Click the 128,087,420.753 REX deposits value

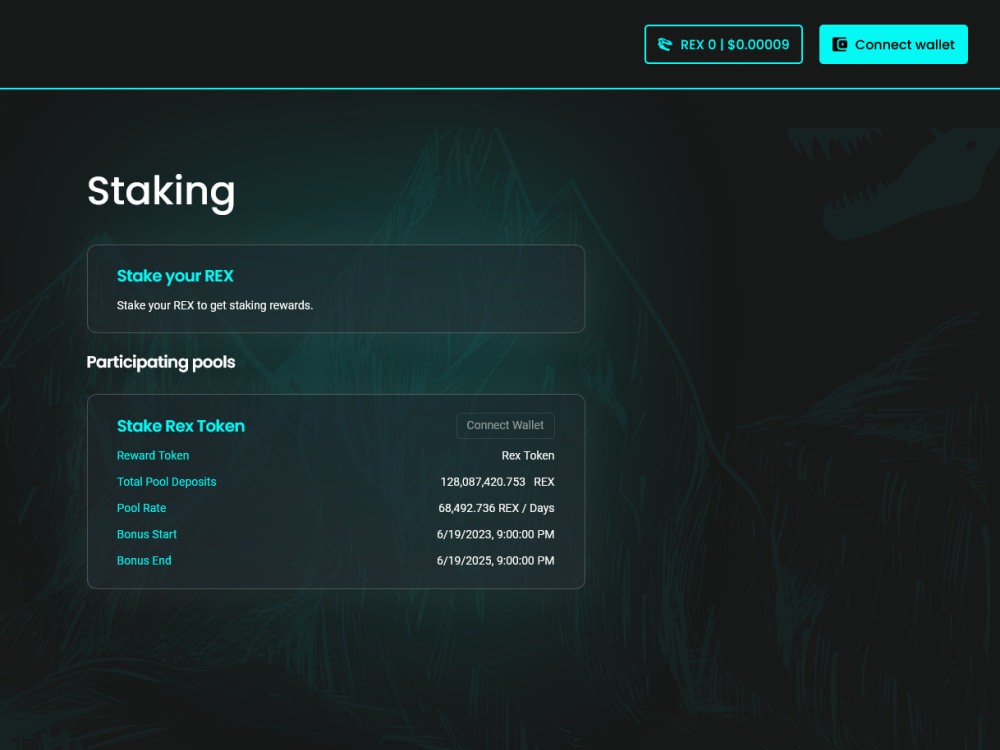coord(495,481)
